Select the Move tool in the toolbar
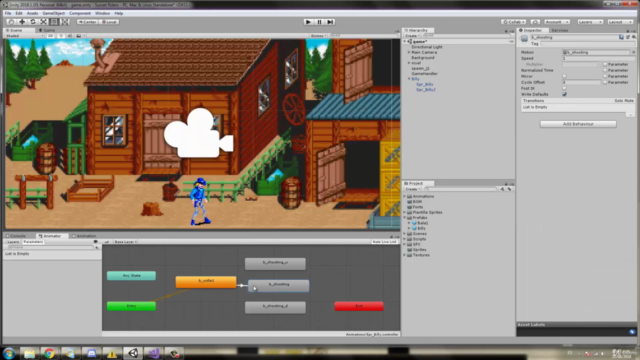The height and width of the screenshot is (360, 640). [22, 22]
